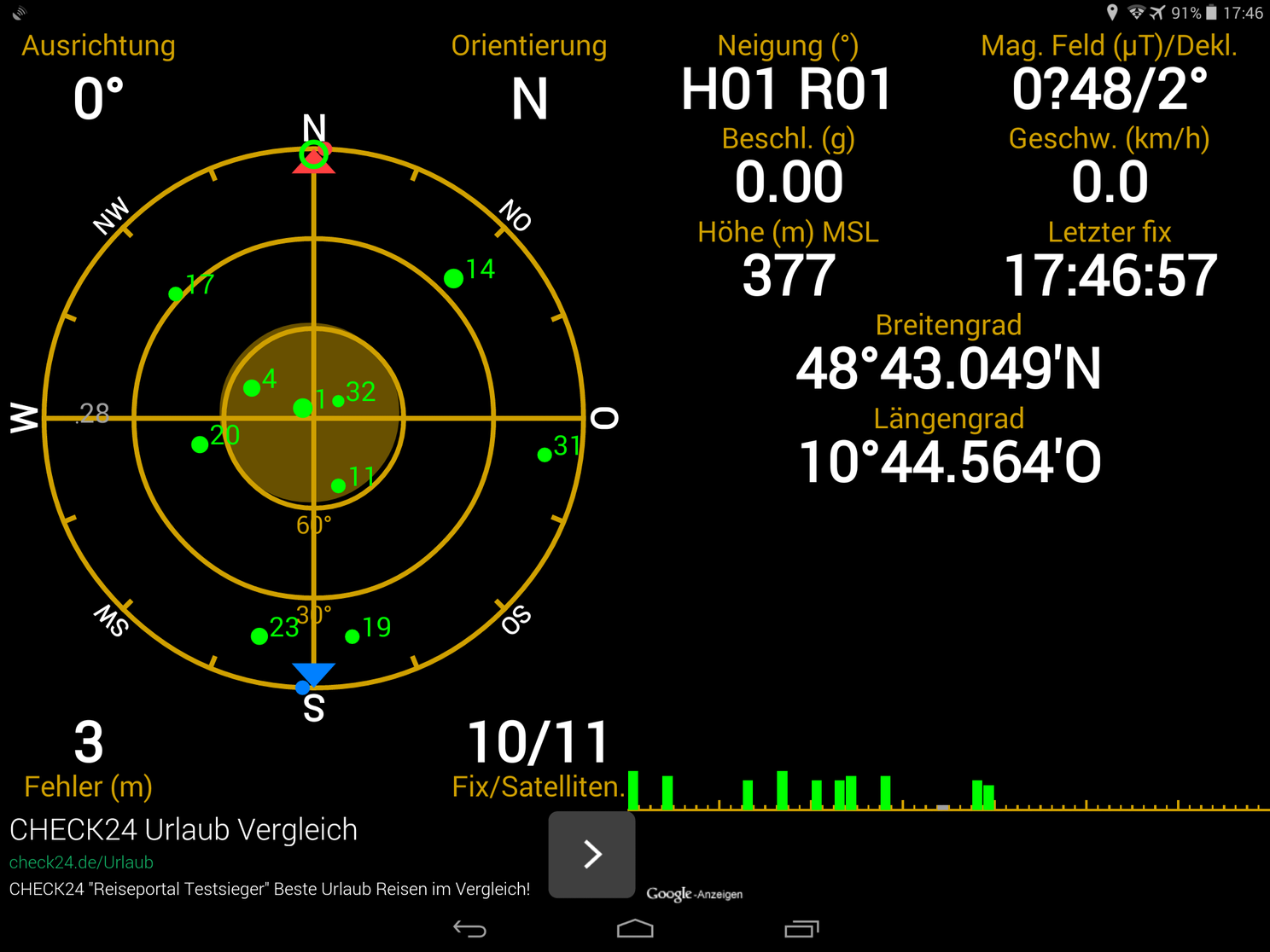Image resolution: width=1270 pixels, height=952 pixels.
Task: Tap the Letzter fix time 17:46:57
Action: (1110, 276)
